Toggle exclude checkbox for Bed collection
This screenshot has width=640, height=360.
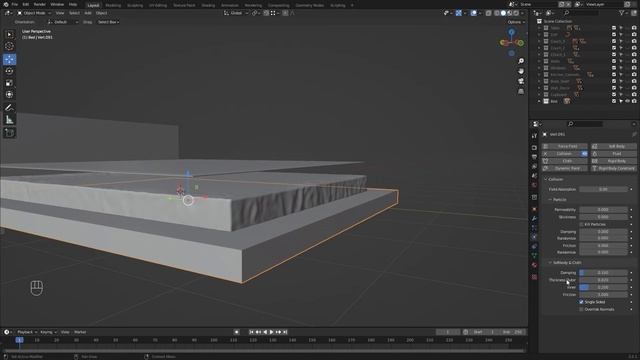[614, 101]
